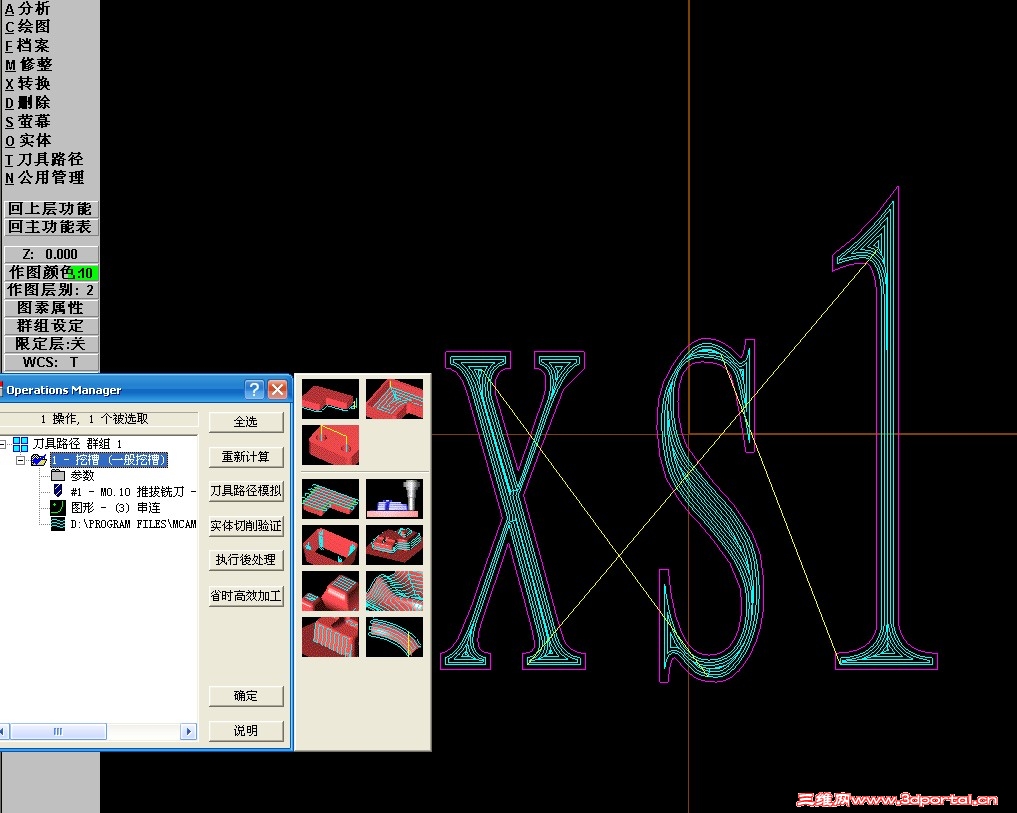Viewport: 1017px width, 813px height.
Task: Click 确定 to confirm Operations Manager
Action: 246,696
